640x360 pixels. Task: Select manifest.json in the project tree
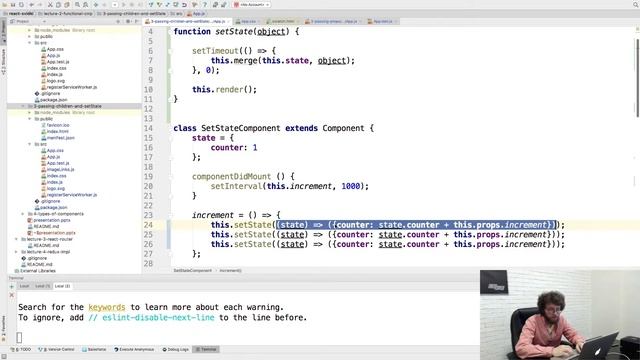tap(58, 138)
